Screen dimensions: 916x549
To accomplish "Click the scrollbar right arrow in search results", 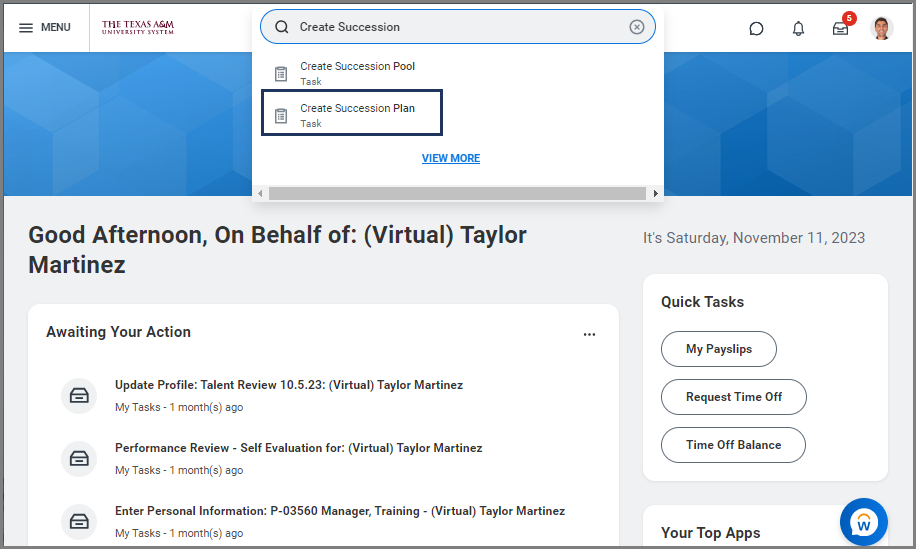I will [x=655, y=193].
